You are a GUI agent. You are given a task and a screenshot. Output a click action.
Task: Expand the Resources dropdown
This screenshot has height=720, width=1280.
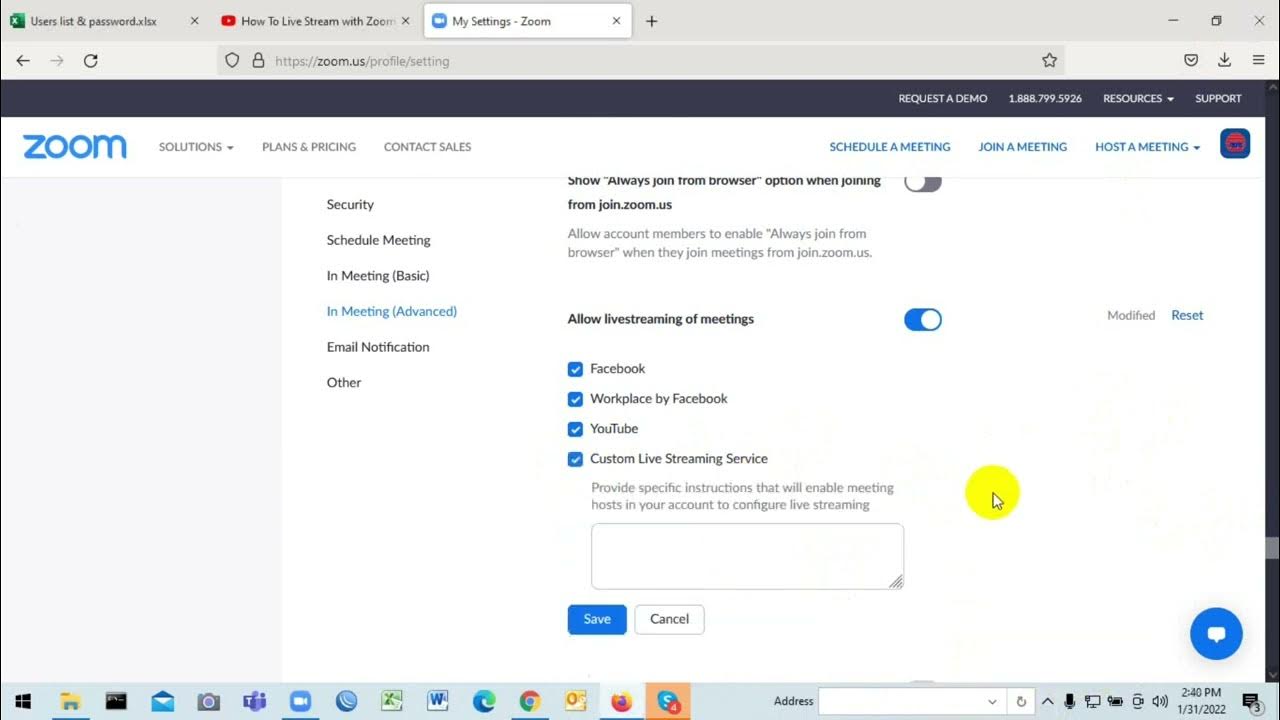(1138, 98)
